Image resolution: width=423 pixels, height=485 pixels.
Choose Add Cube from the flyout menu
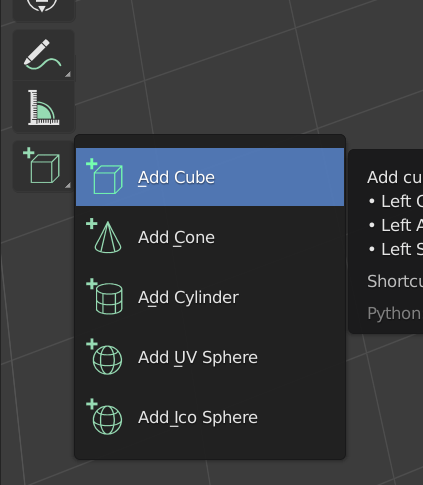point(210,177)
